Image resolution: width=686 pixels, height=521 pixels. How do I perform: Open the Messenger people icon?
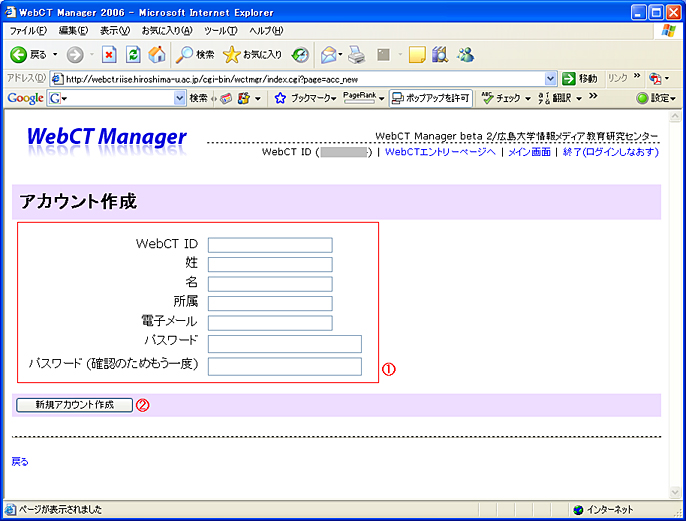[466, 55]
